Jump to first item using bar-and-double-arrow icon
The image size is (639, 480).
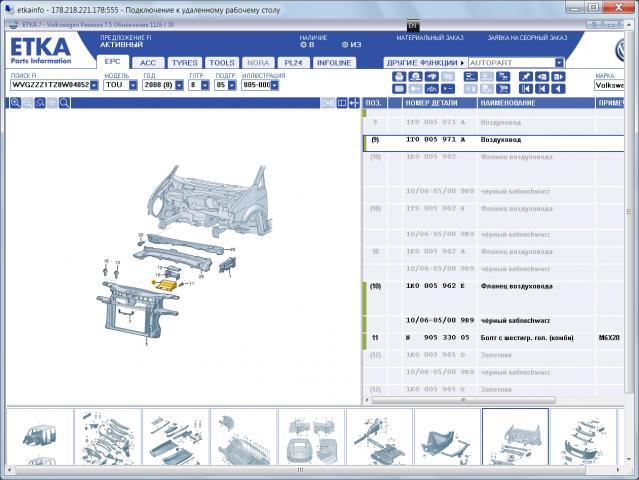pos(526,89)
